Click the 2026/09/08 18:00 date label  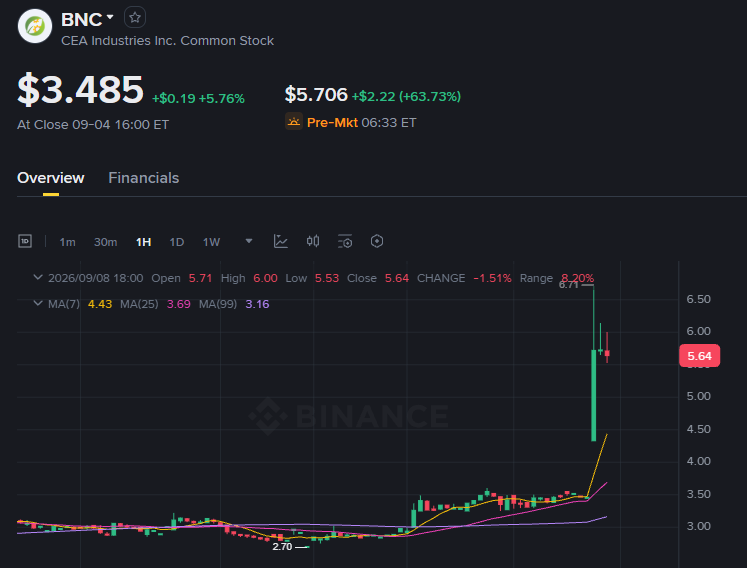point(96,278)
